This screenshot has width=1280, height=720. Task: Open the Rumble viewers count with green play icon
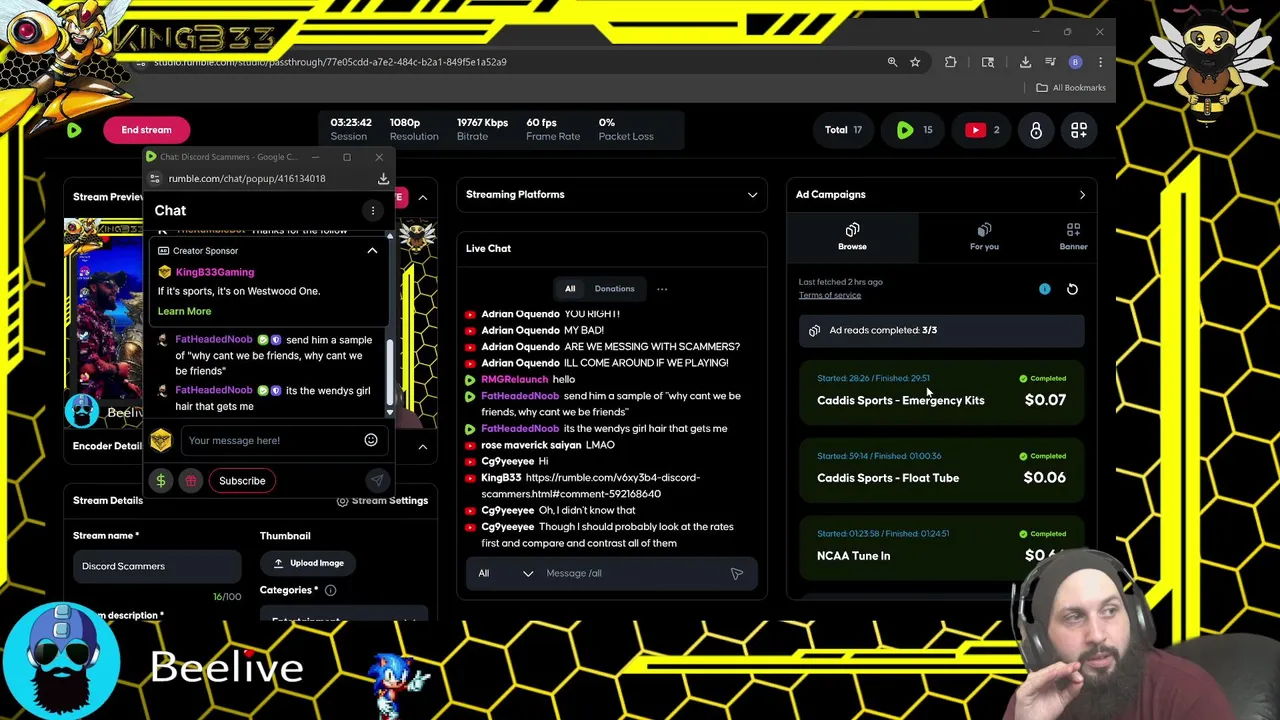pyautogui.click(x=913, y=130)
